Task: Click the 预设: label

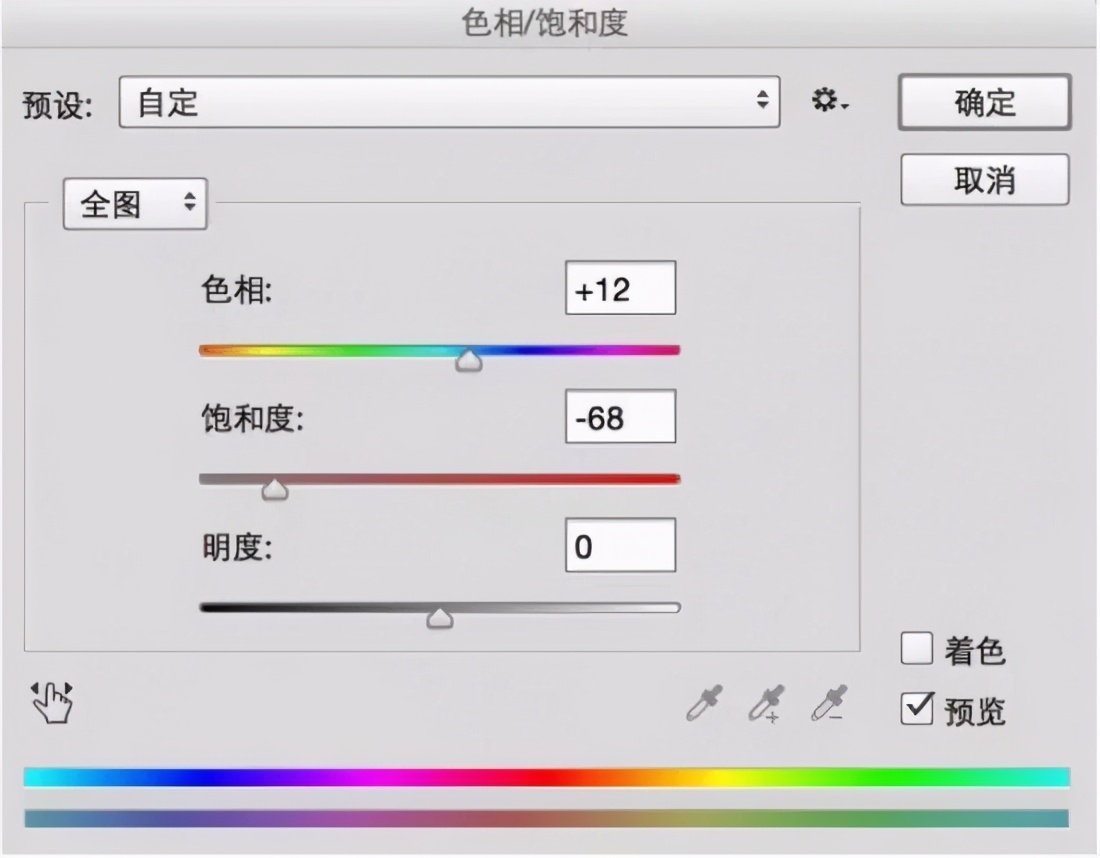Action: click(58, 106)
